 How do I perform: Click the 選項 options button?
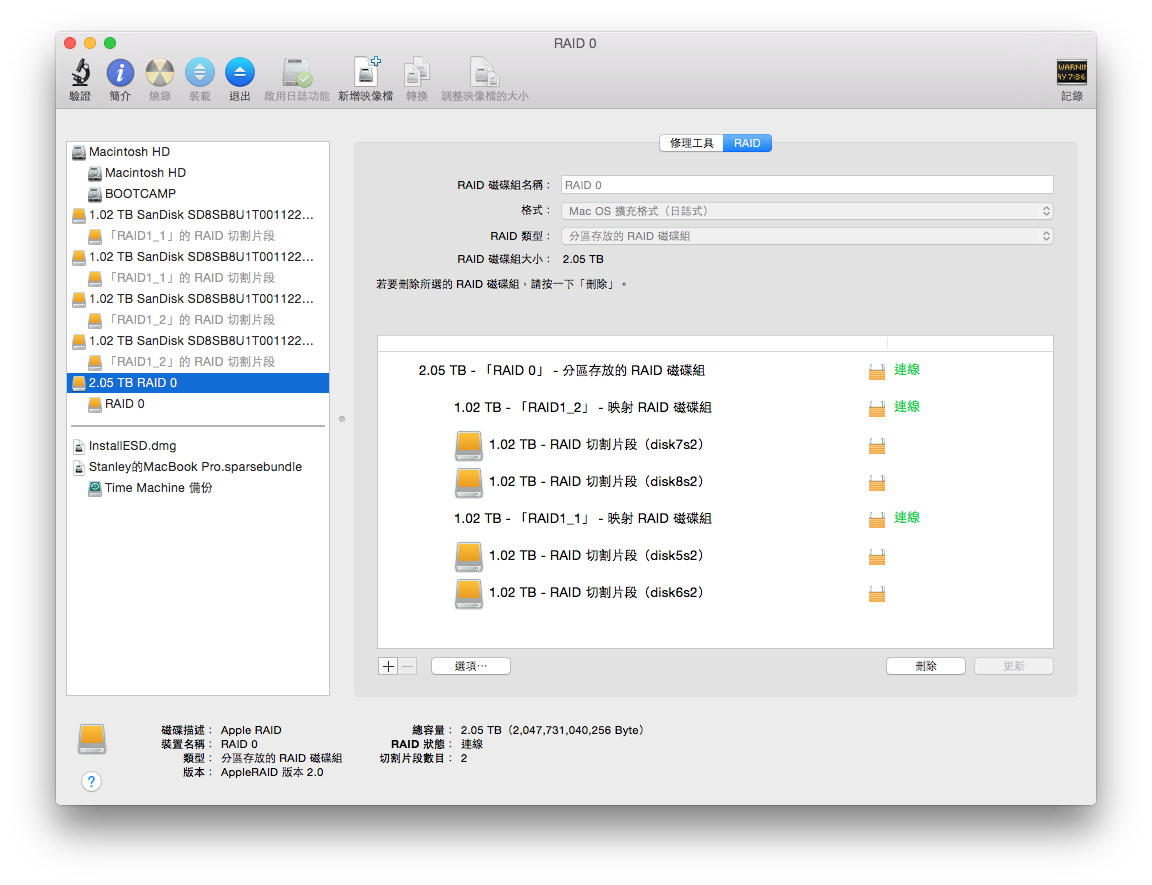470,666
